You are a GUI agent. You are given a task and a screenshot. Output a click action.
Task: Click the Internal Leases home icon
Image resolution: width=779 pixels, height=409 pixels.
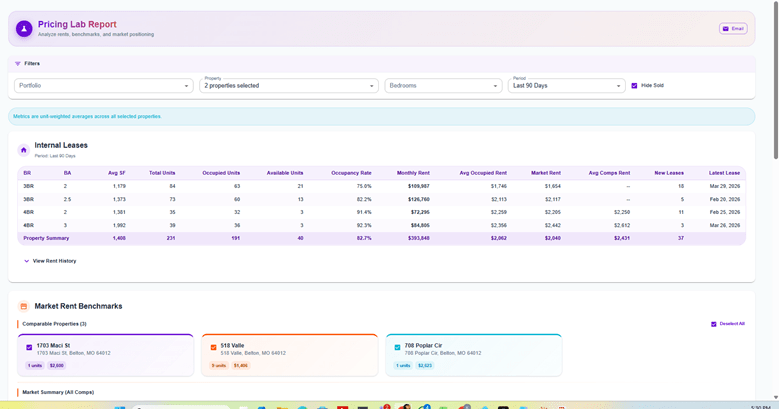24,150
